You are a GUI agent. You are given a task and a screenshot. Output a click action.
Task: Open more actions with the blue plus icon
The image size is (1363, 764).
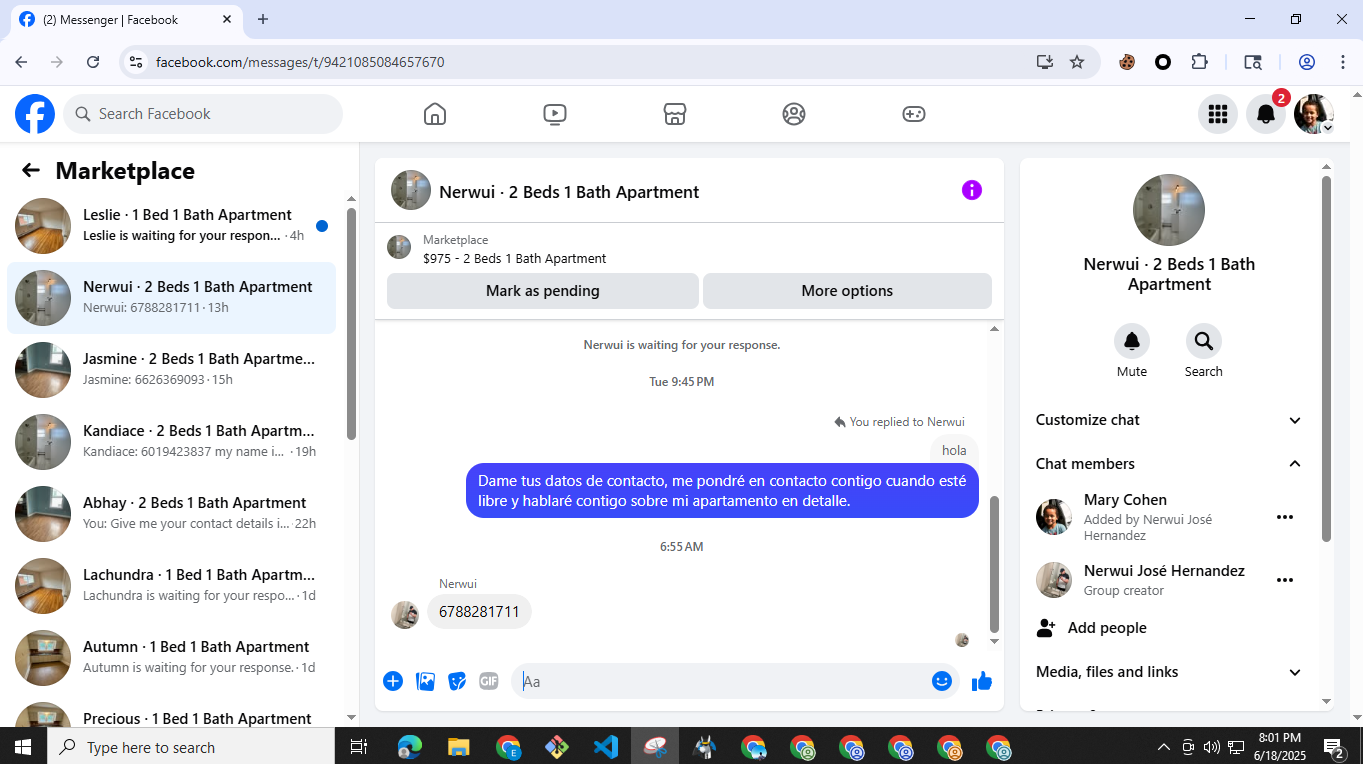click(x=393, y=681)
